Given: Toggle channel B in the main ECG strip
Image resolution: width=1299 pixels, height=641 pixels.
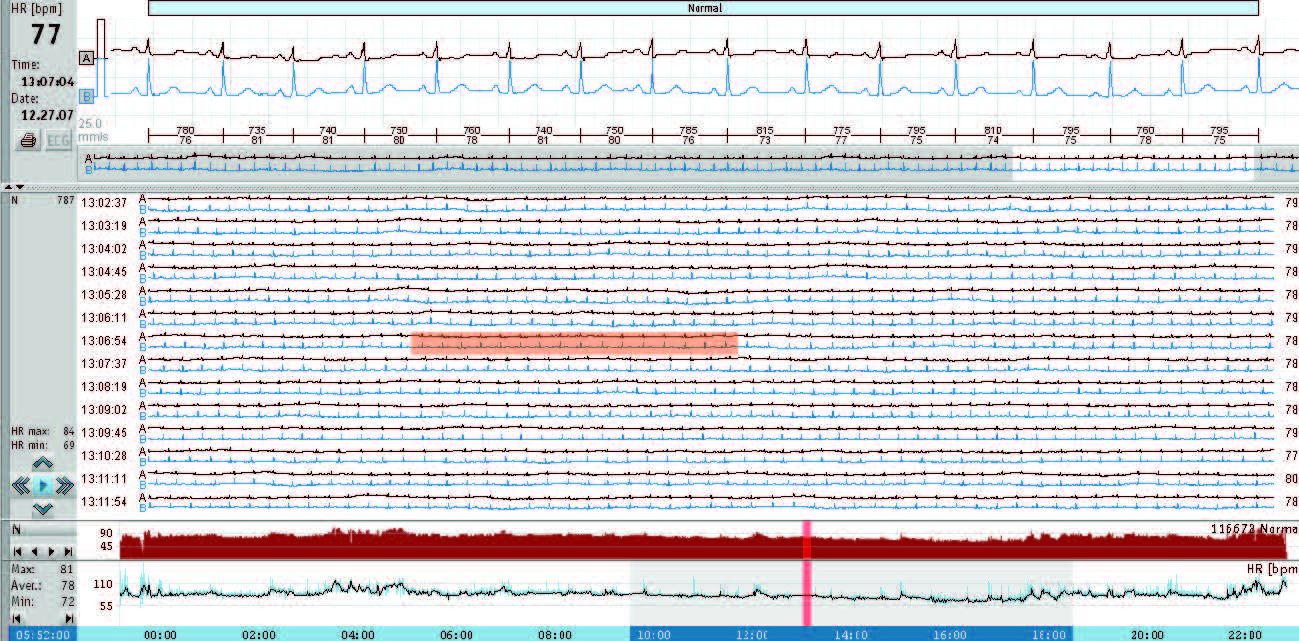Looking at the screenshot, I should [x=87, y=96].
